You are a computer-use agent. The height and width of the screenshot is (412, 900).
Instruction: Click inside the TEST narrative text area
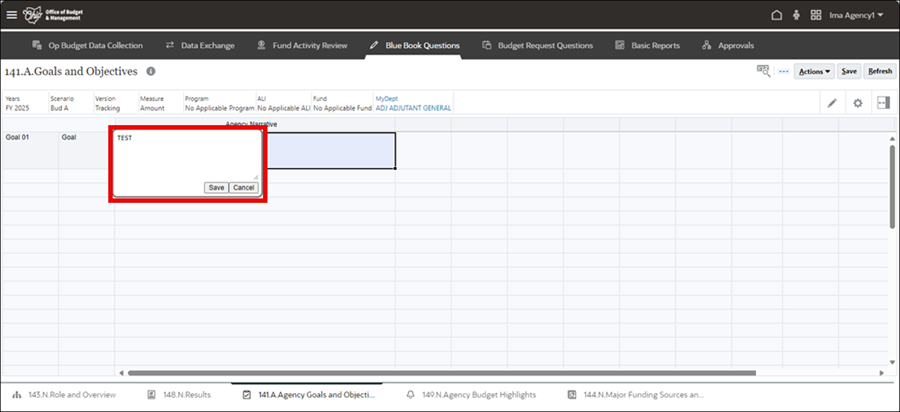(x=185, y=155)
